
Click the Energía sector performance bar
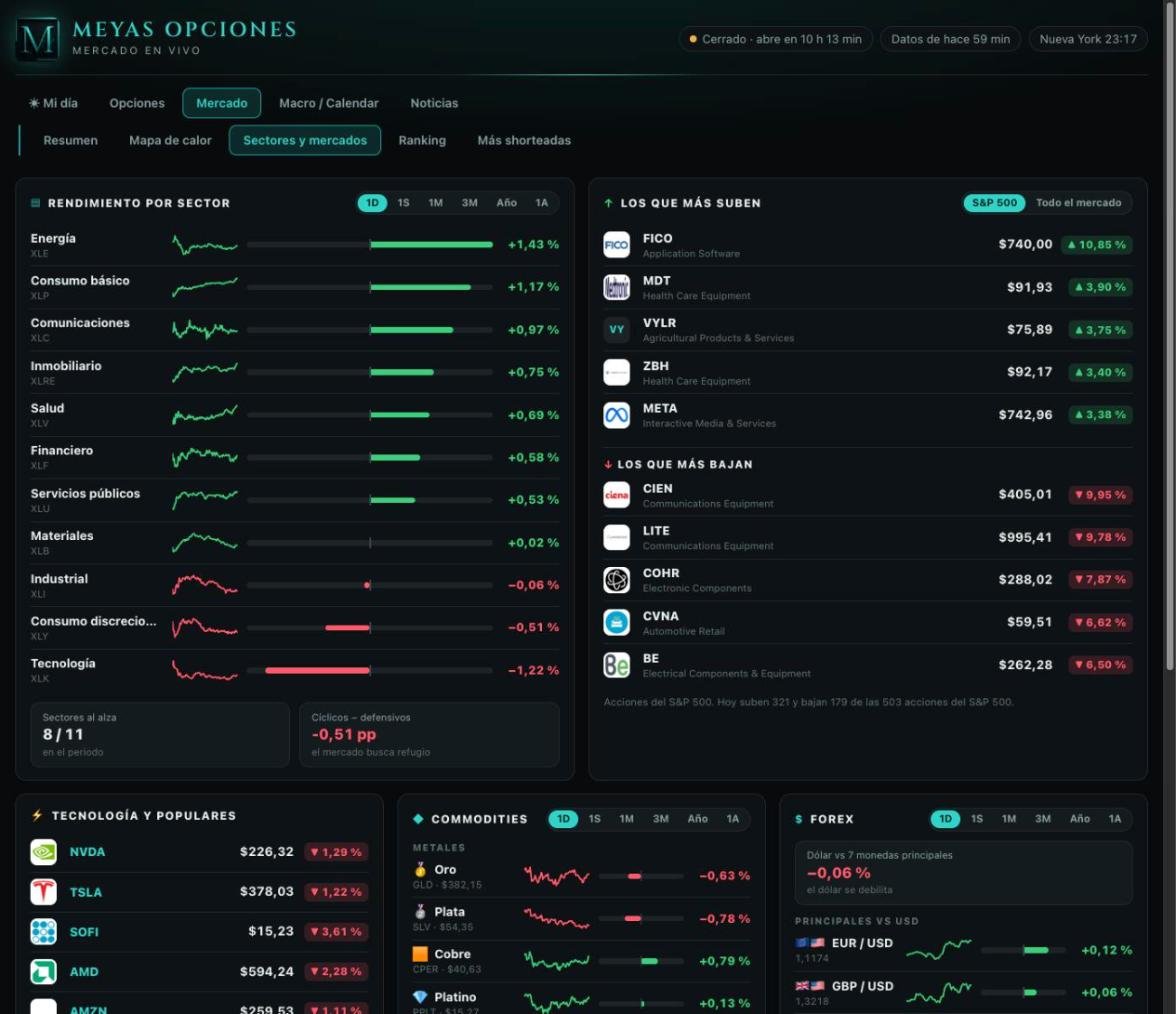[370, 244]
